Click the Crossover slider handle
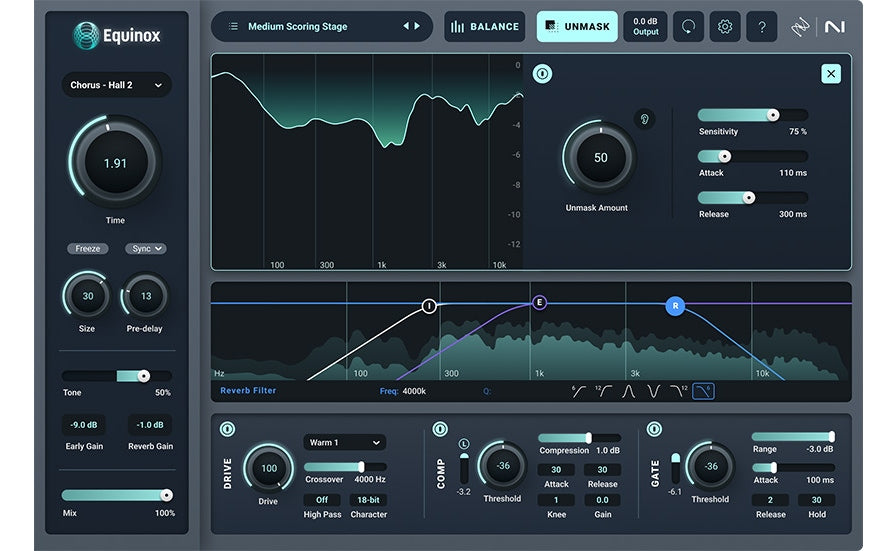Viewport: 896px width, 551px height. tap(361, 467)
